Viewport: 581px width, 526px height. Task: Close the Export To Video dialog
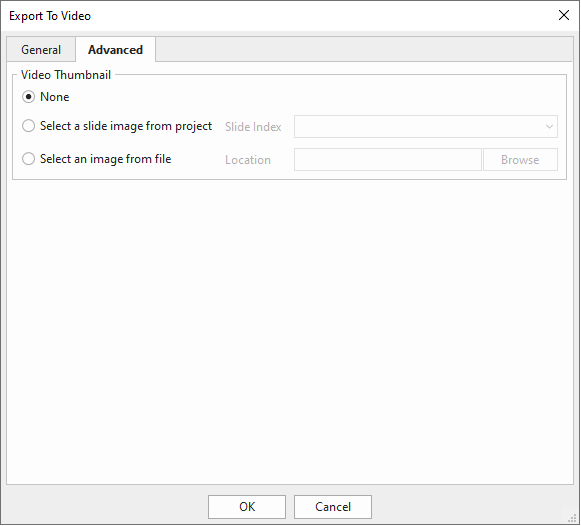pos(564,15)
